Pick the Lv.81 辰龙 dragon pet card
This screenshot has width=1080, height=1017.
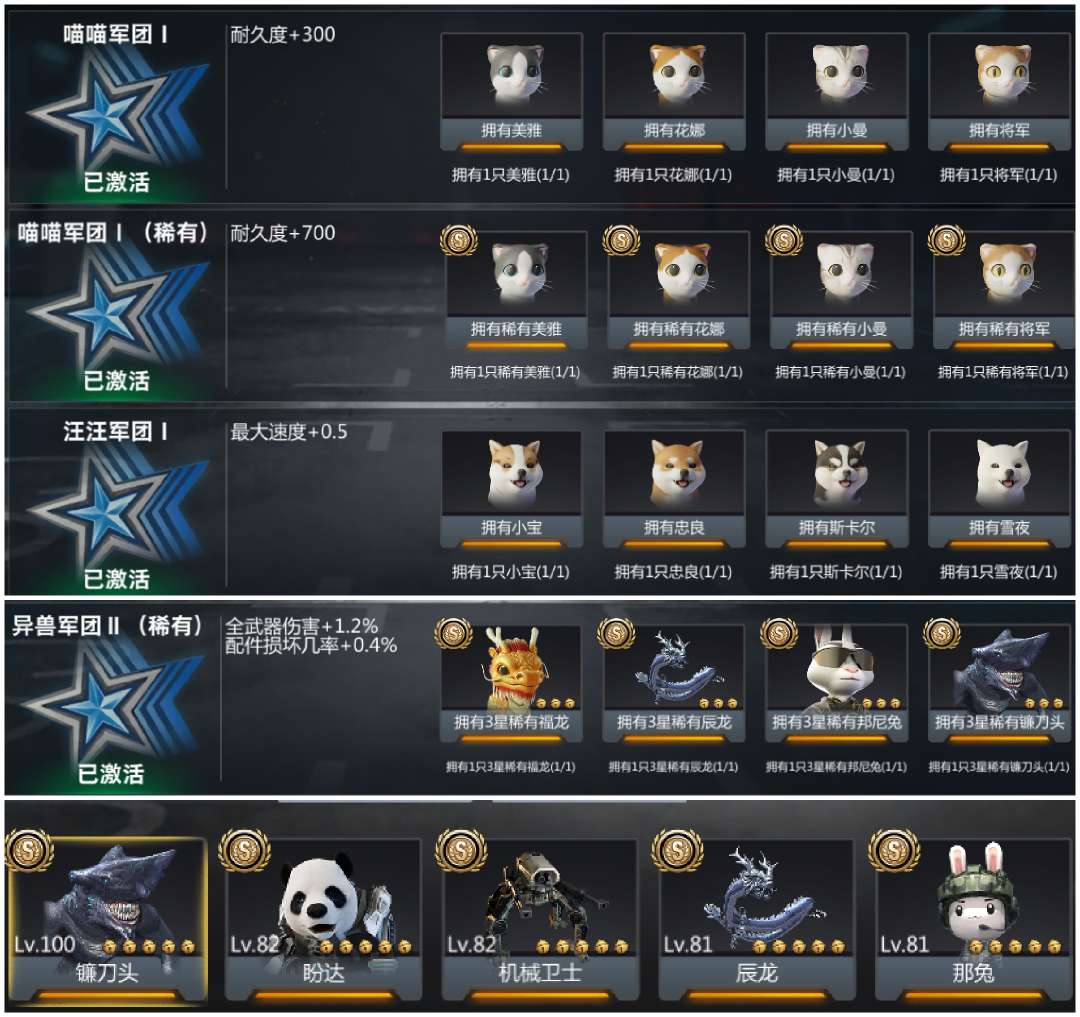[x=756, y=919]
